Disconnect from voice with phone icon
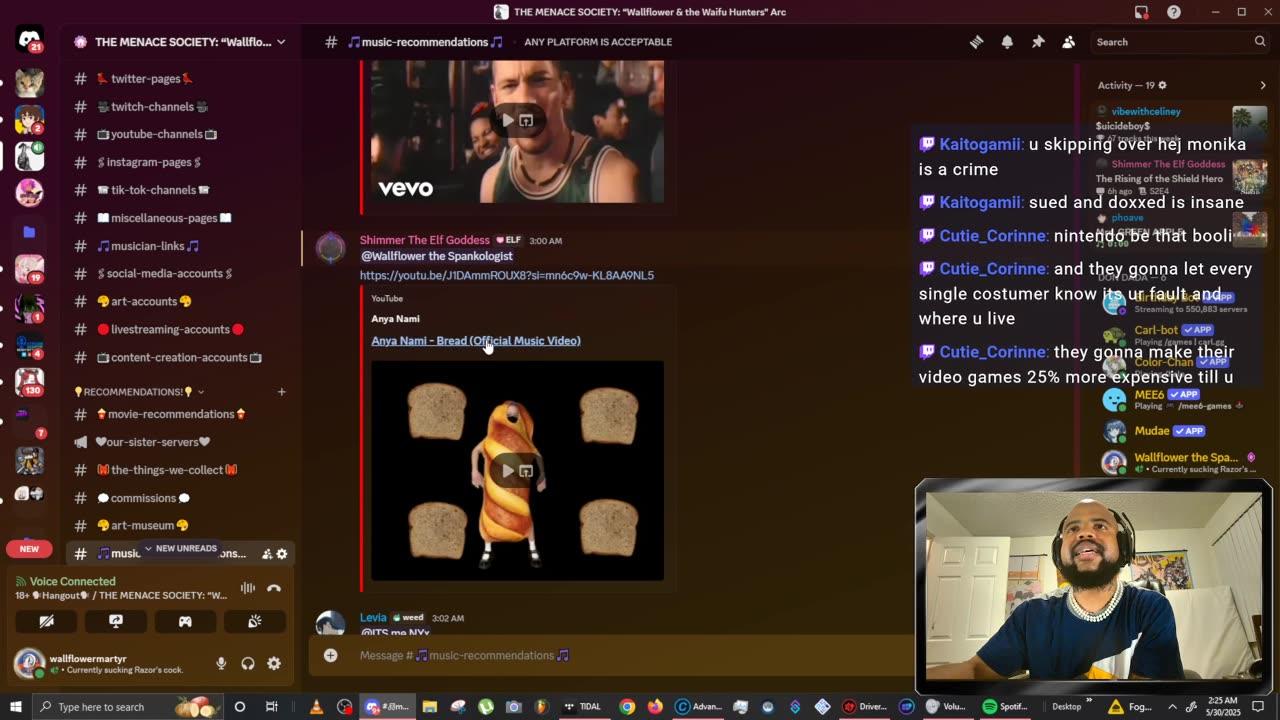 pyautogui.click(x=274, y=588)
